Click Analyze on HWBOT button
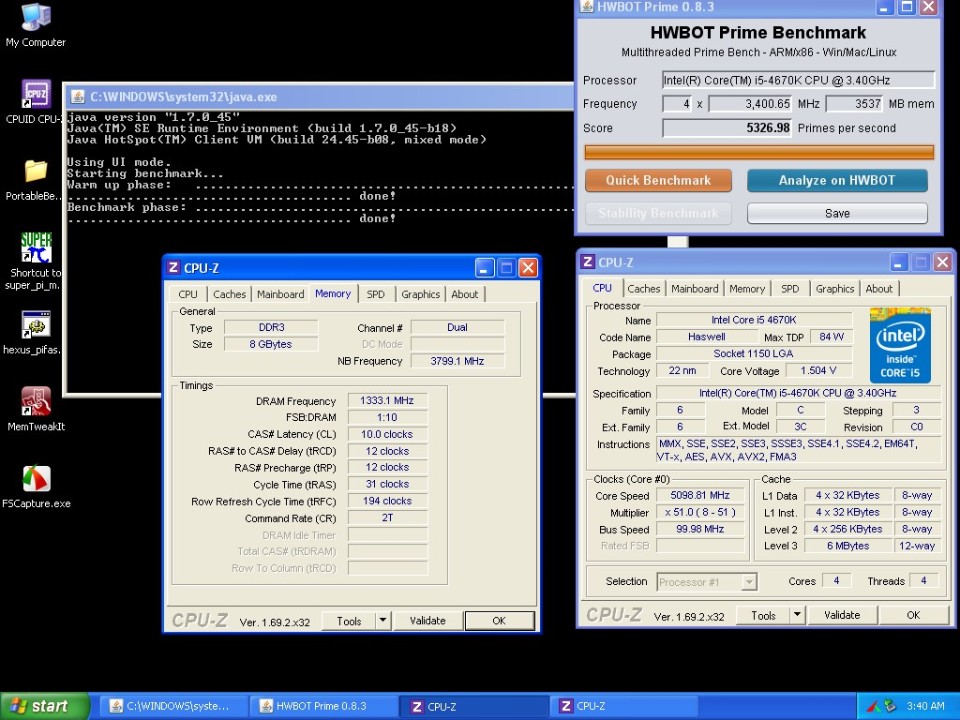Image resolution: width=960 pixels, height=720 pixels. 837,181
